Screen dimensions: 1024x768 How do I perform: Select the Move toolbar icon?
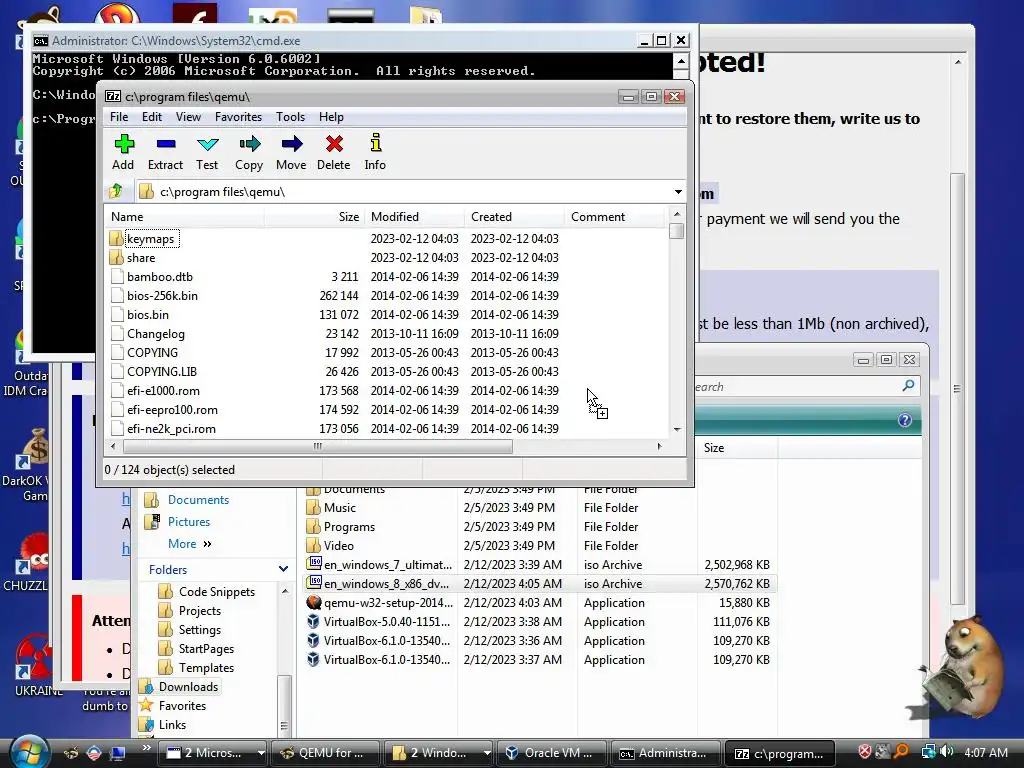click(x=291, y=152)
